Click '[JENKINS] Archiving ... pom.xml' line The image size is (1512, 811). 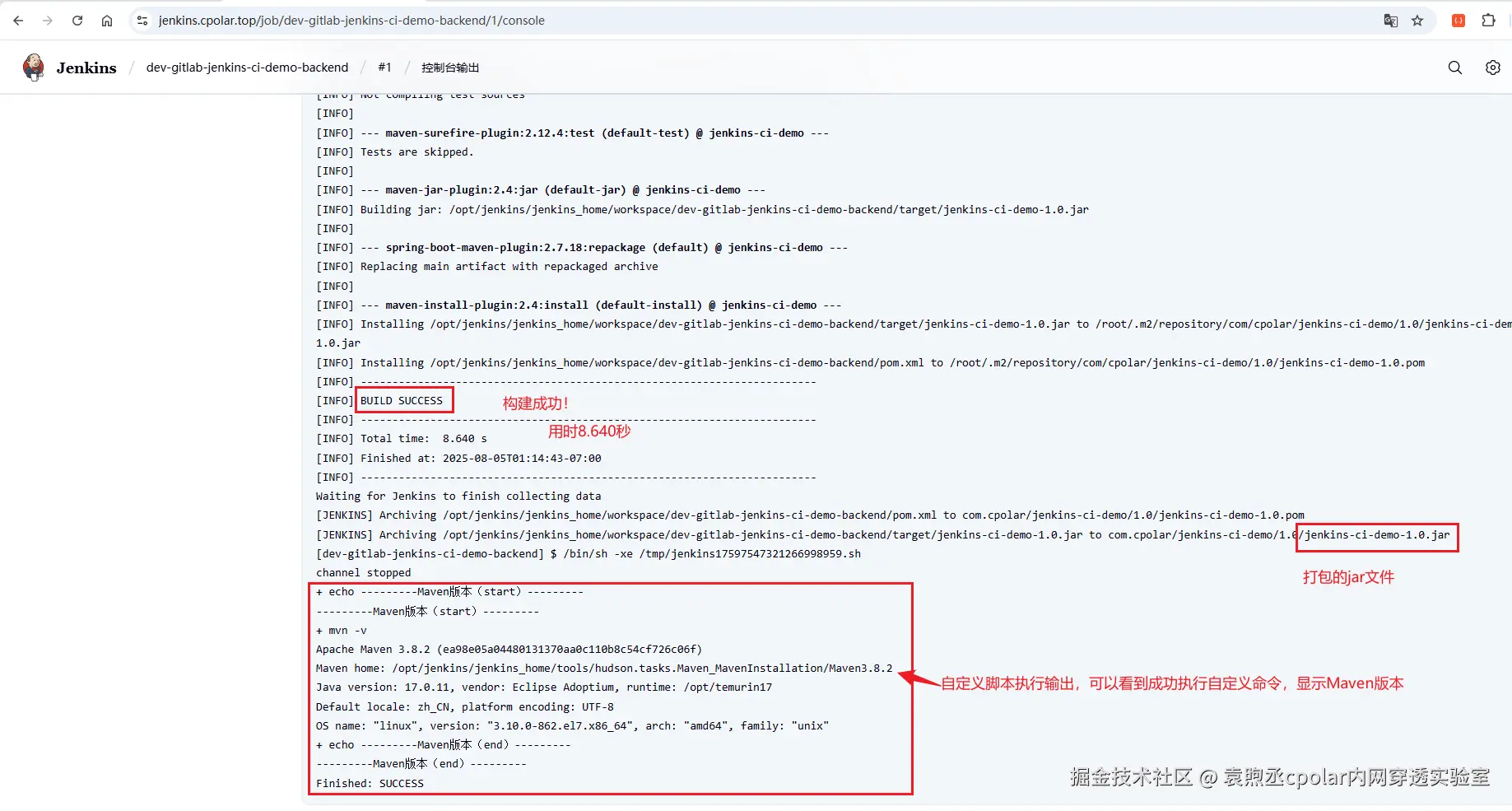click(x=810, y=515)
